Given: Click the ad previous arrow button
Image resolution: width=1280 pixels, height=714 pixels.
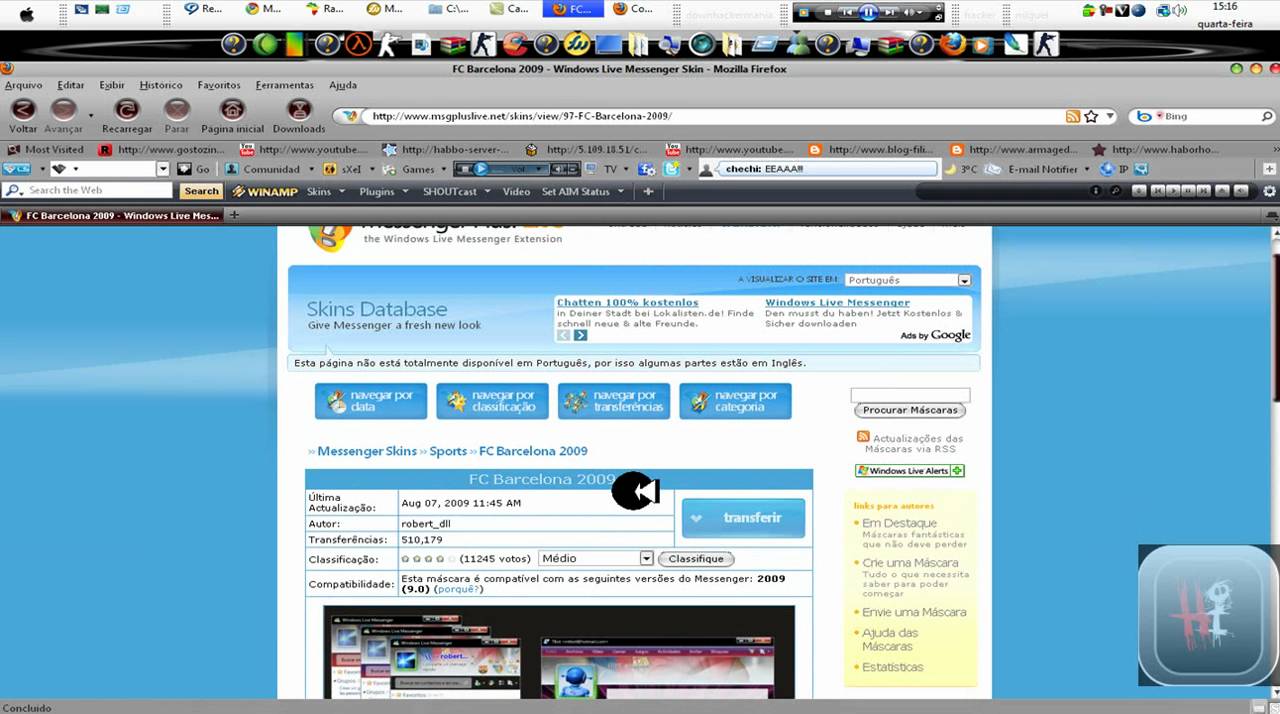Looking at the screenshot, I should pos(564,335).
